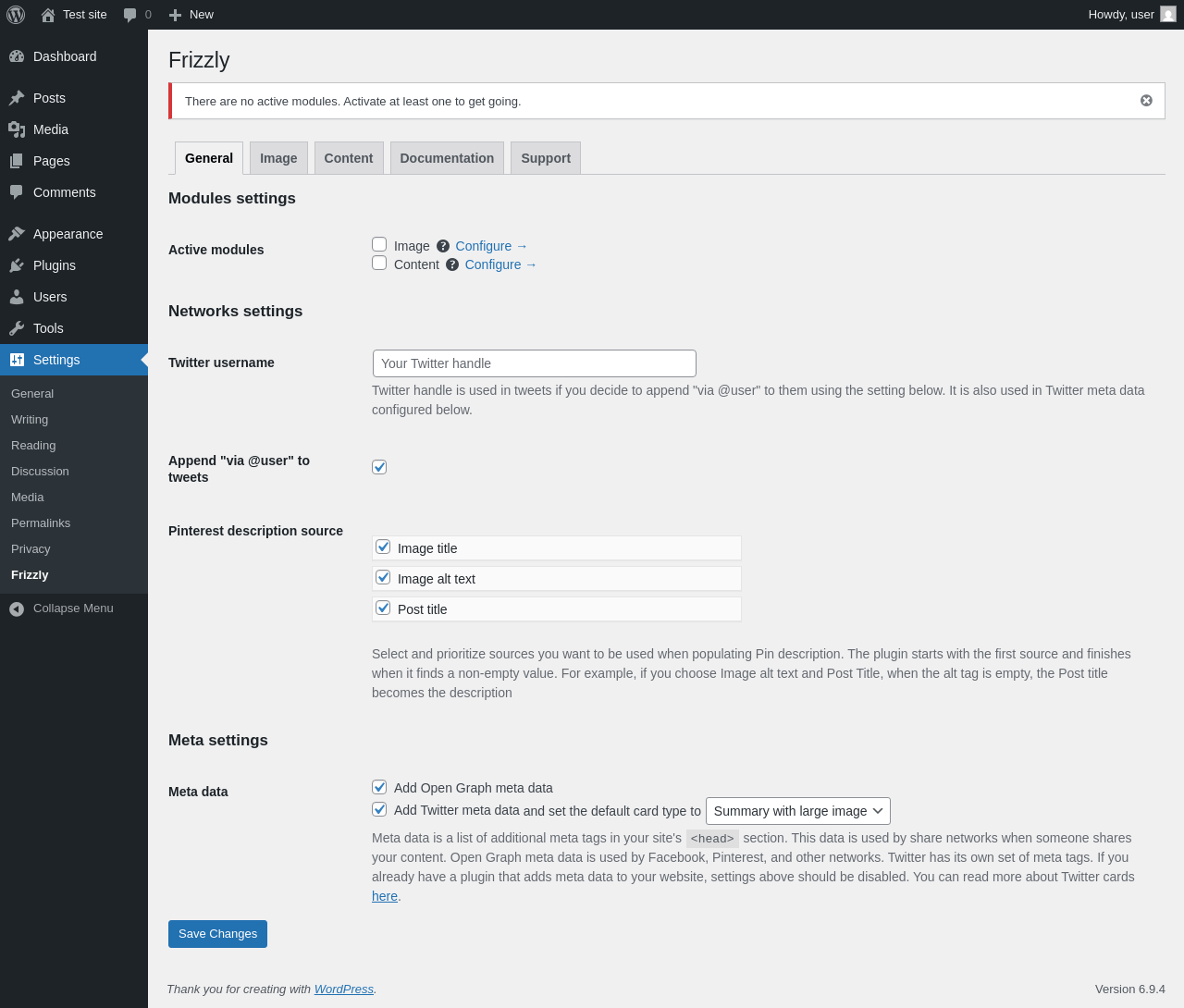This screenshot has height=1008, width=1184.
Task: Uncheck Post title description source
Action: point(383,608)
